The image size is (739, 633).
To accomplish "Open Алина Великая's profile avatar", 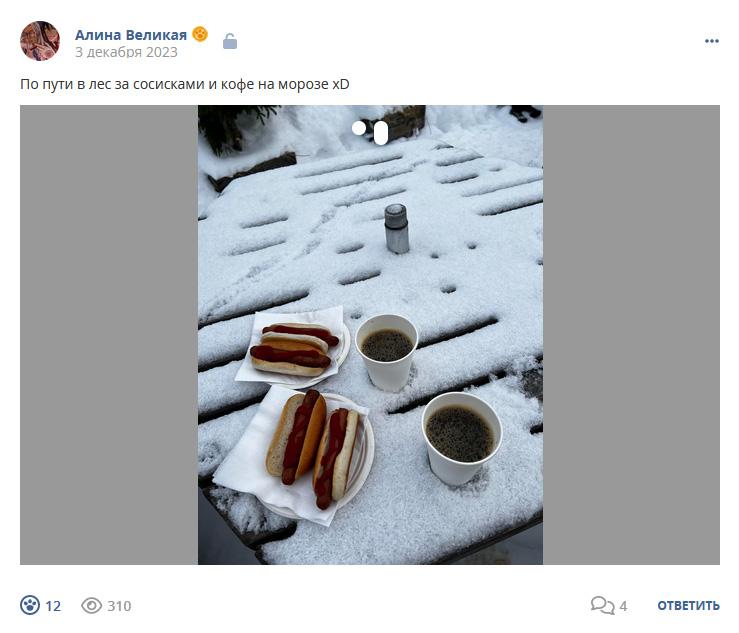I will pos(40,41).
